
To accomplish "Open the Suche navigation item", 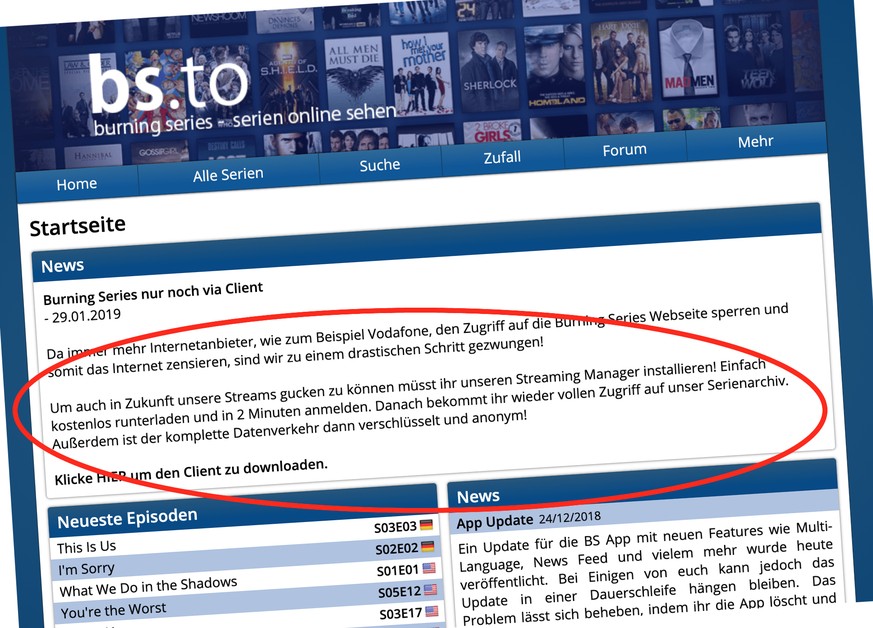I will click(x=380, y=165).
